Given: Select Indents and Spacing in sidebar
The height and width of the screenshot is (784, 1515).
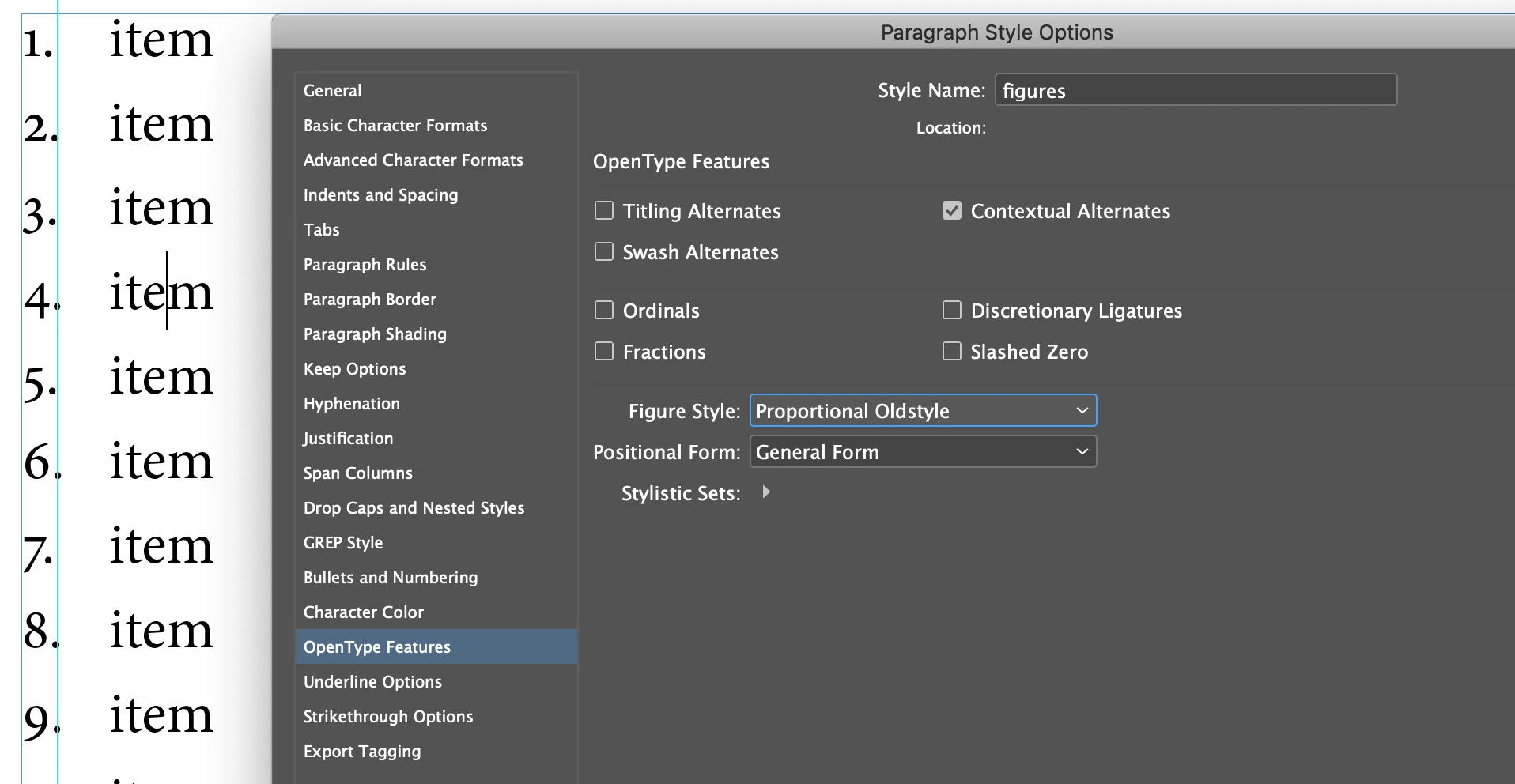Looking at the screenshot, I should [x=380, y=195].
